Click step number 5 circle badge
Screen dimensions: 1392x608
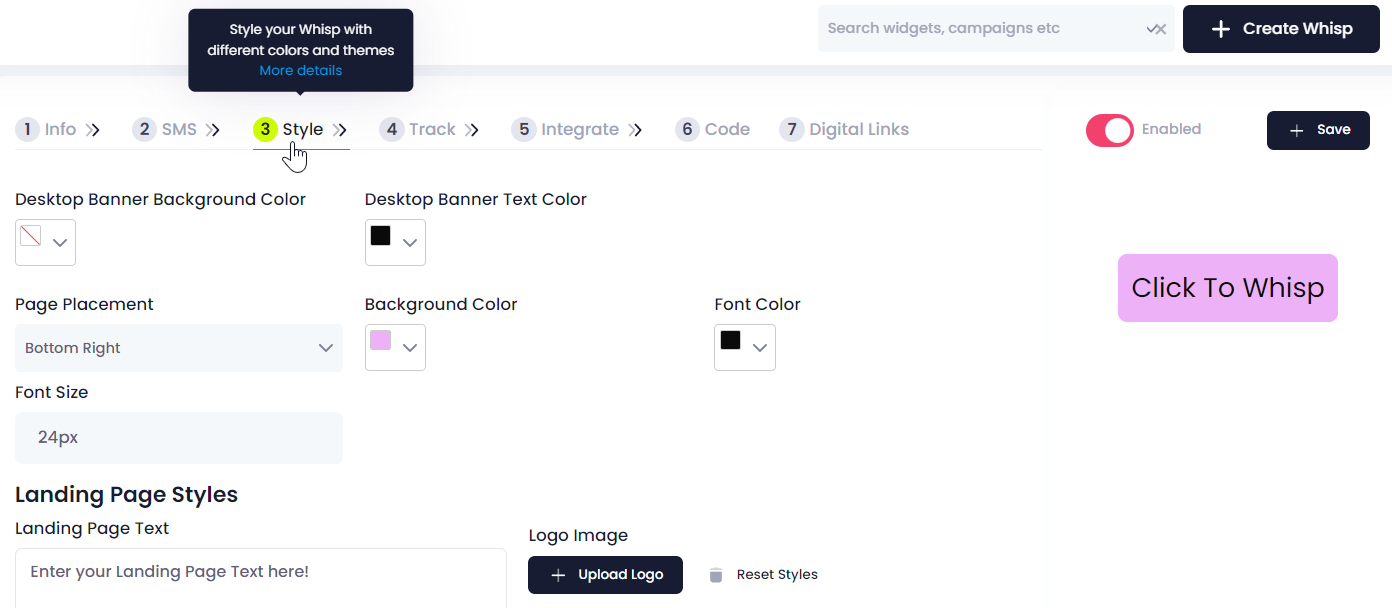[524, 129]
